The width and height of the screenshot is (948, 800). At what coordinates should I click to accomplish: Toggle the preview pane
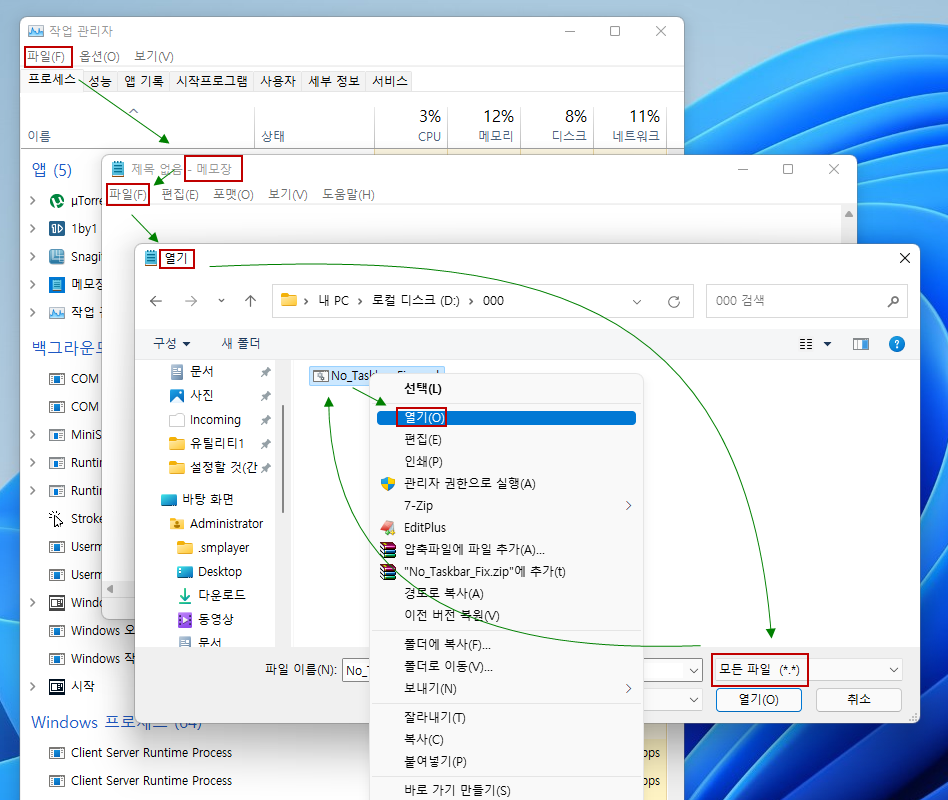[x=861, y=344]
